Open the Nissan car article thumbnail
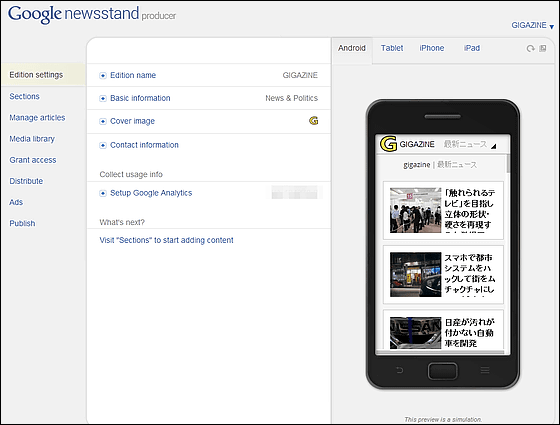 point(415,333)
